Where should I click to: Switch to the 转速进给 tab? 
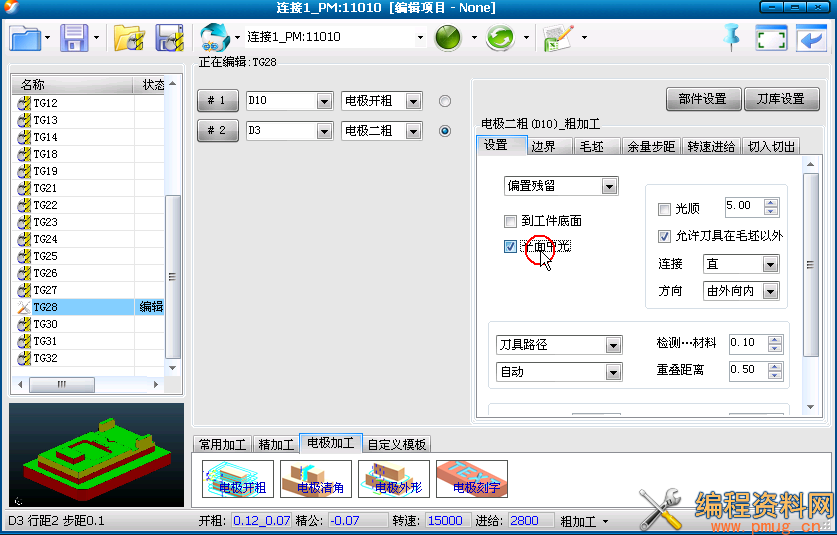pos(711,146)
